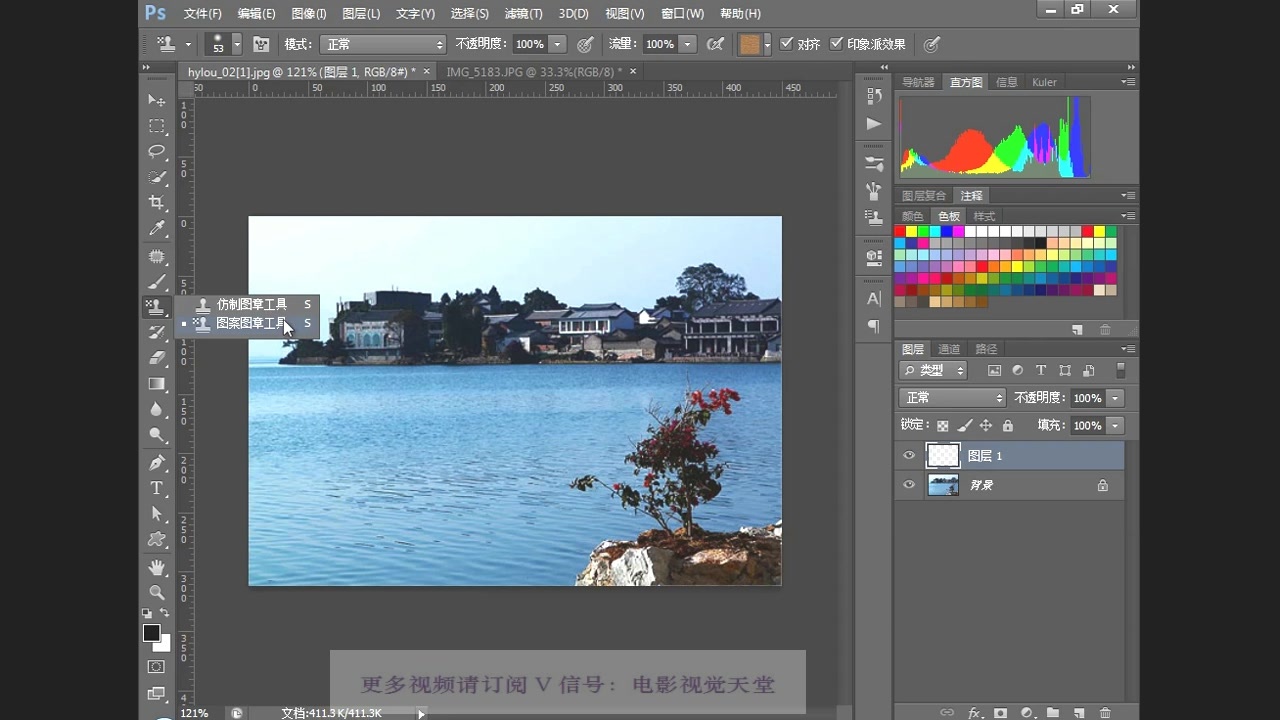1280x720 pixels.
Task: Select the Dodge tool
Action: click(x=157, y=435)
